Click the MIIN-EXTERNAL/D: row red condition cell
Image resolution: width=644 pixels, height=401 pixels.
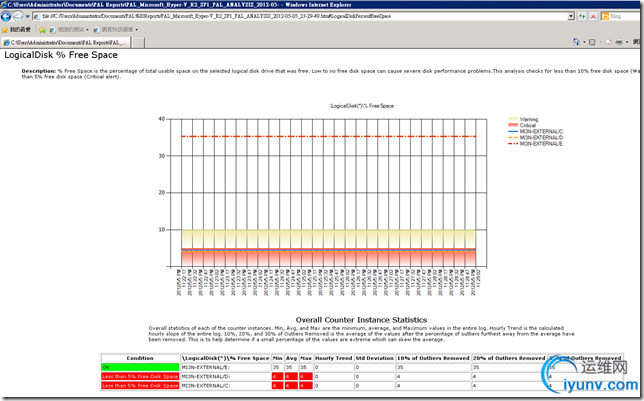point(140,377)
